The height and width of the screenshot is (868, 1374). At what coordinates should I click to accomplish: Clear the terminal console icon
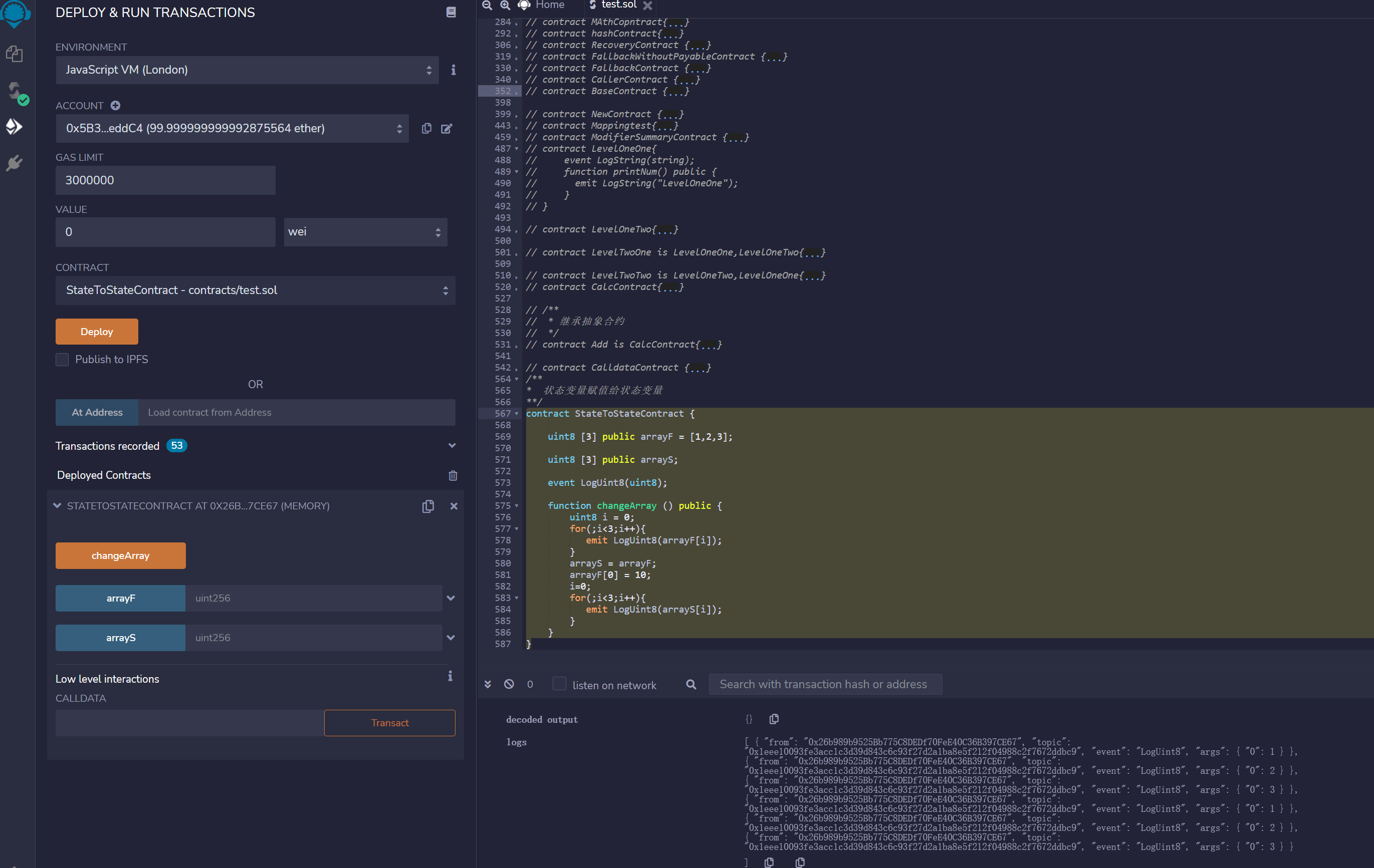[x=509, y=684]
